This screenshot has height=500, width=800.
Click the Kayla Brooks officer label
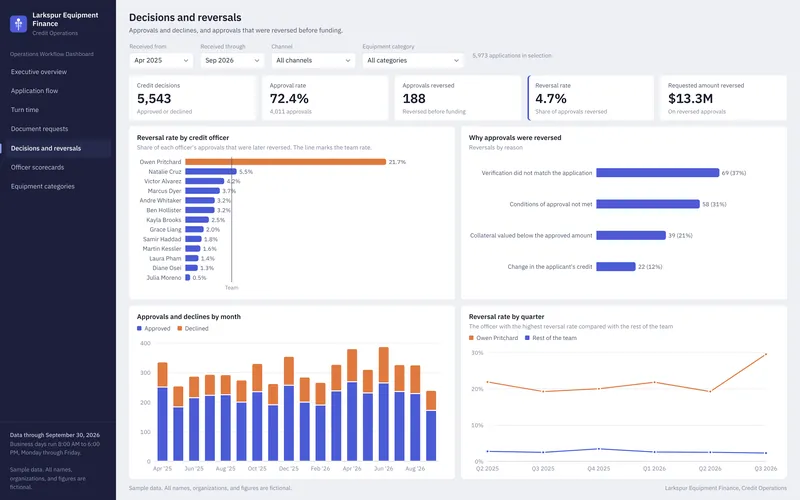tap(164, 220)
